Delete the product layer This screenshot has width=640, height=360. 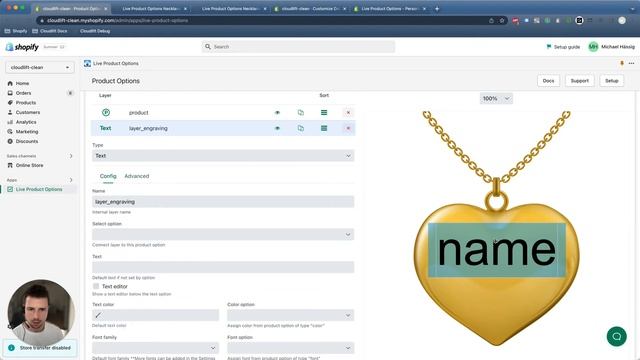click(348, 113)
